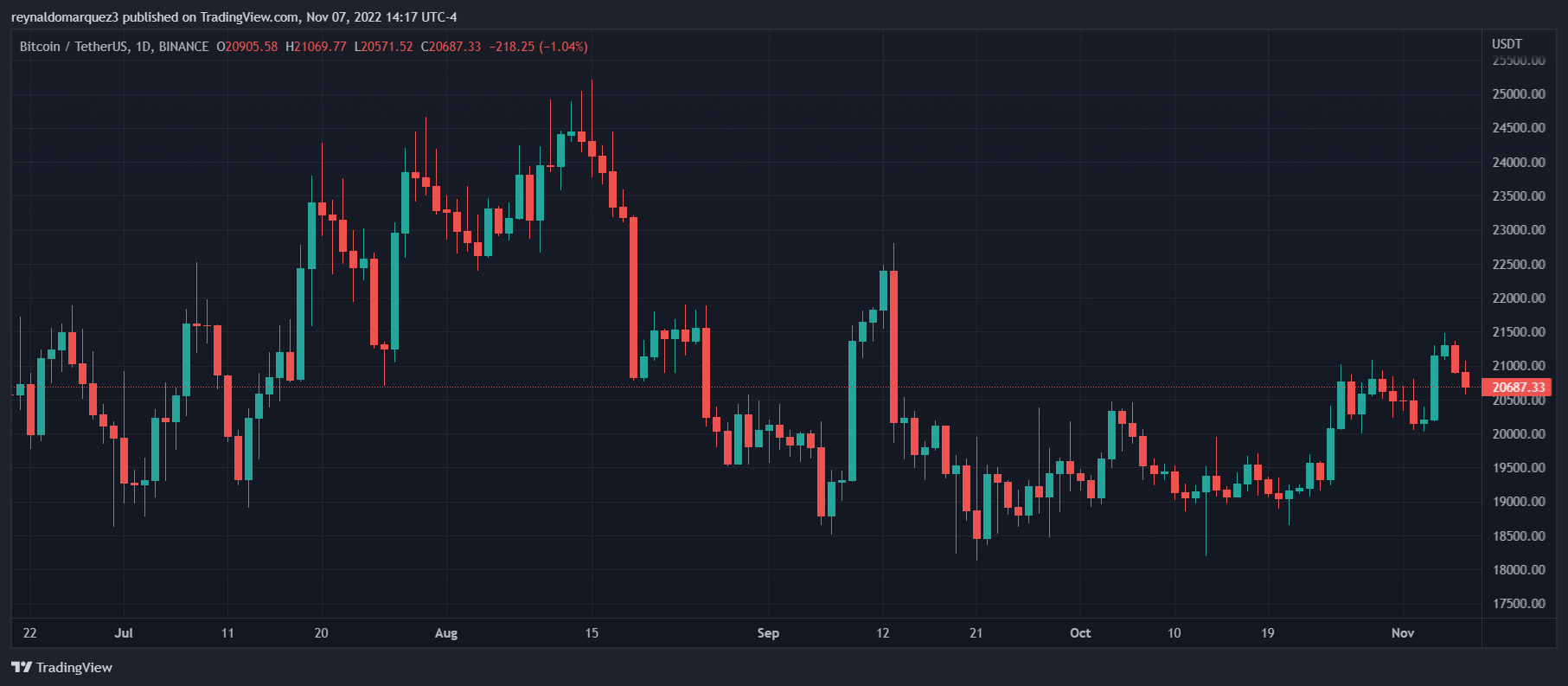Click the low value L20571.52
The image size is (1568, 686).
pos(383,47)
